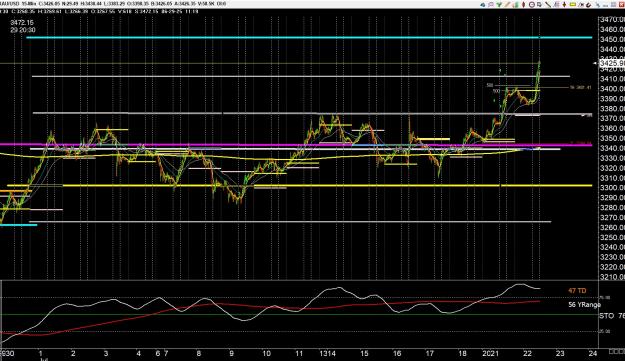Click the circular minus zoom-out icon

(x=532, y=5)
